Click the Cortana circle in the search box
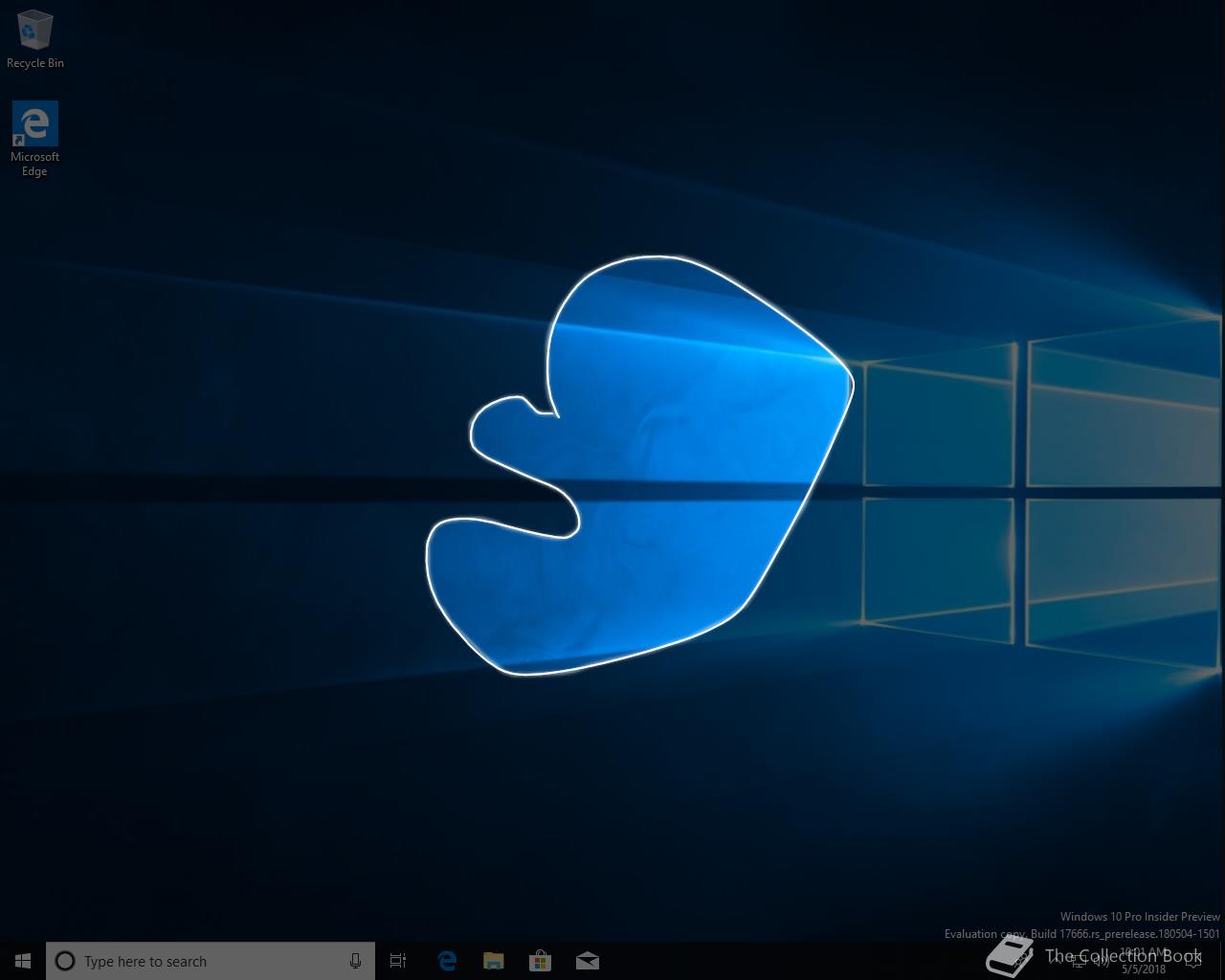Screen dimensions: 1225x980 point(65,961)
